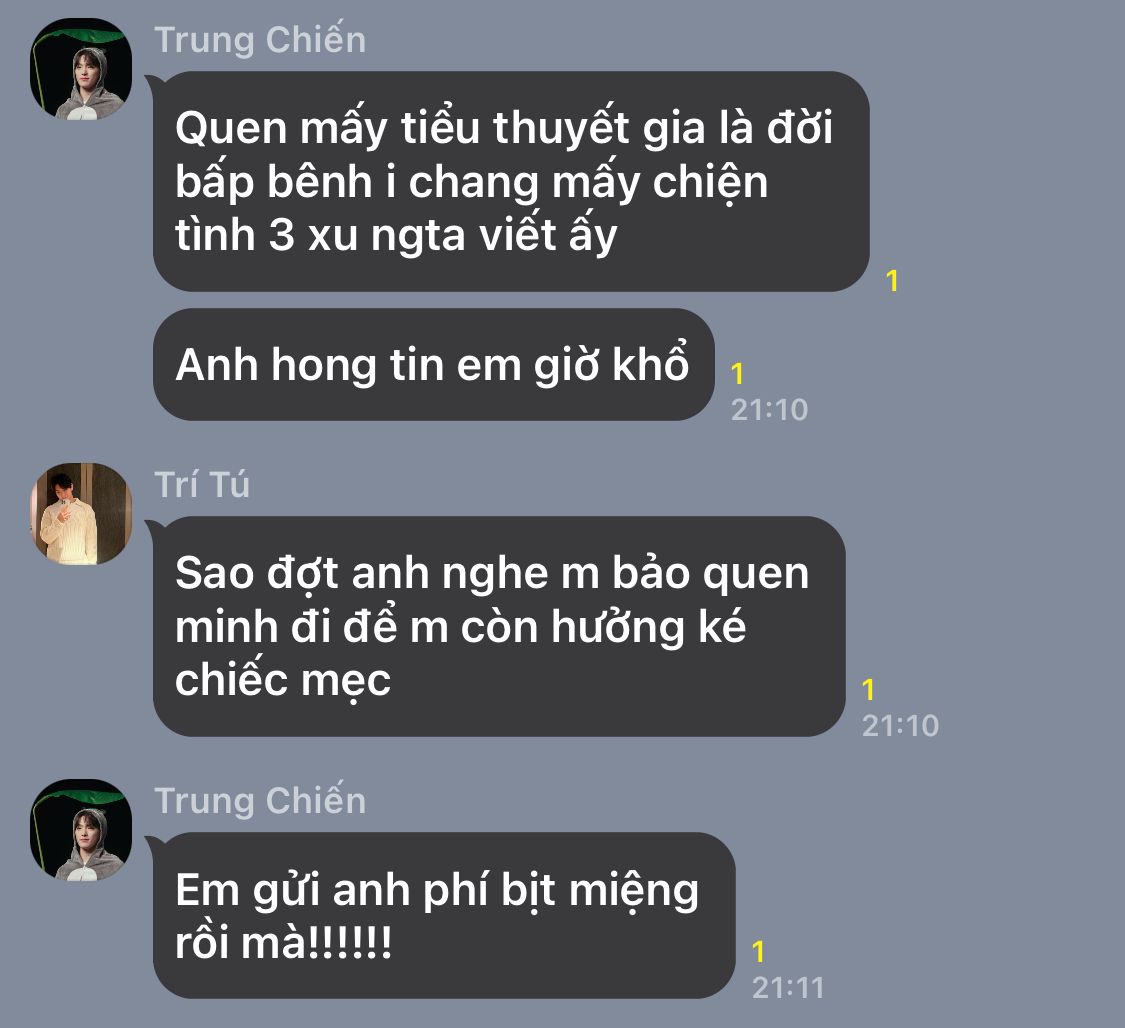1125x1028 pixels.
Task: Tap the top Trung Chiến sender name
Action: click(x=260, y=39)
